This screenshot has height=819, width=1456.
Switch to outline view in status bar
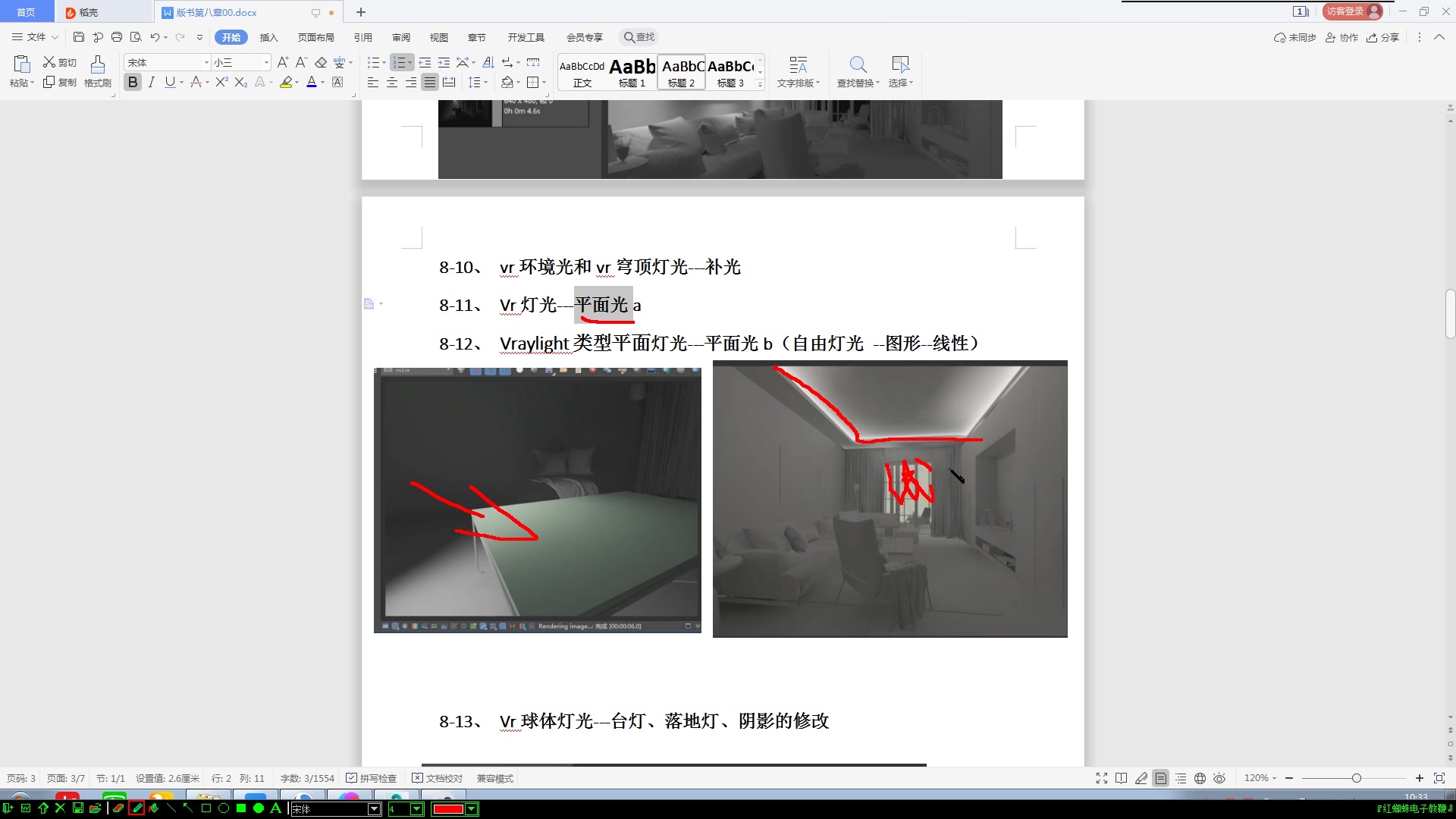pyautogui.click(x=1181, y=778)
